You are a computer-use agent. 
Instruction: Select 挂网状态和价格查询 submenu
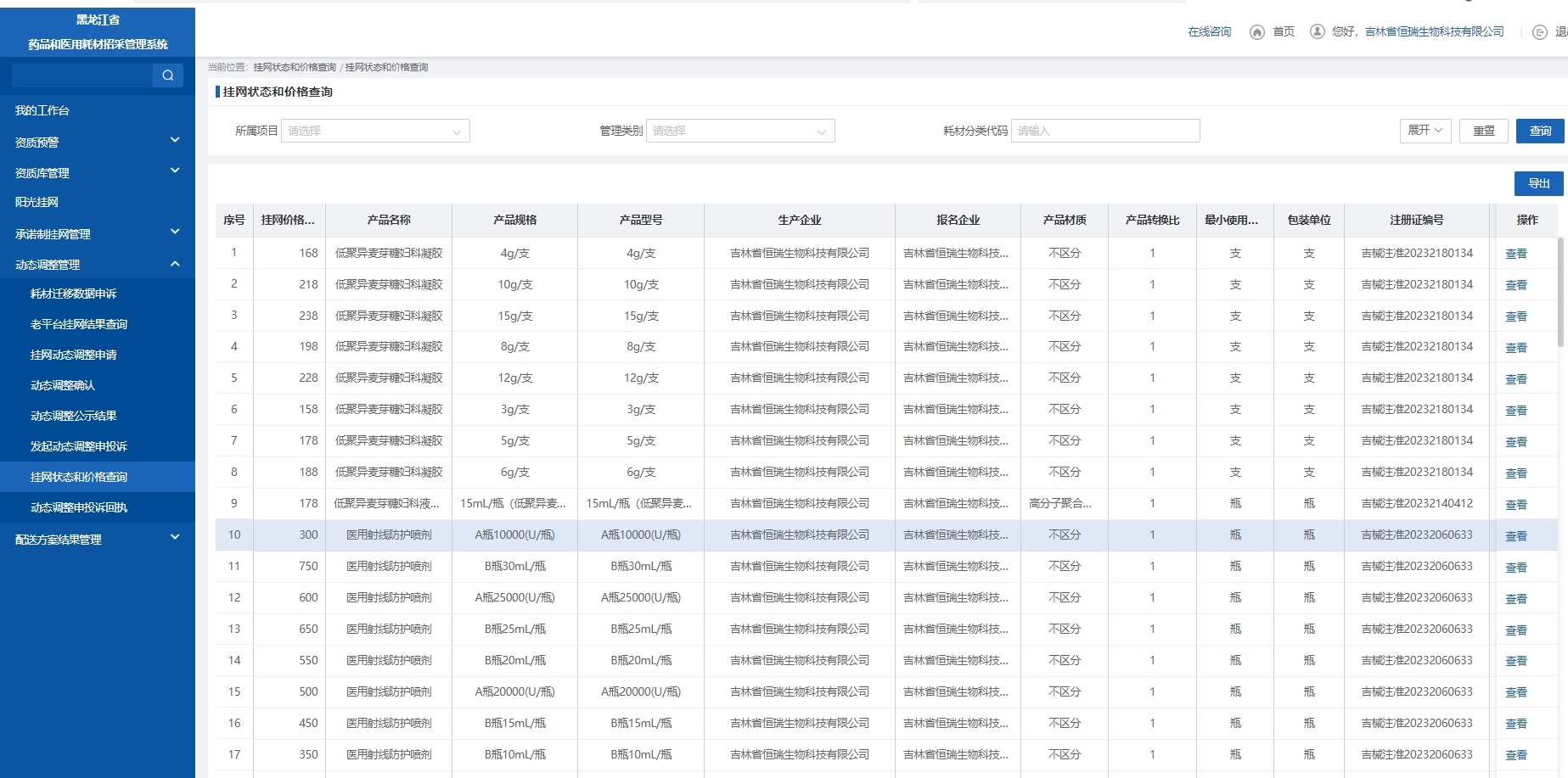tap(98, 477)
